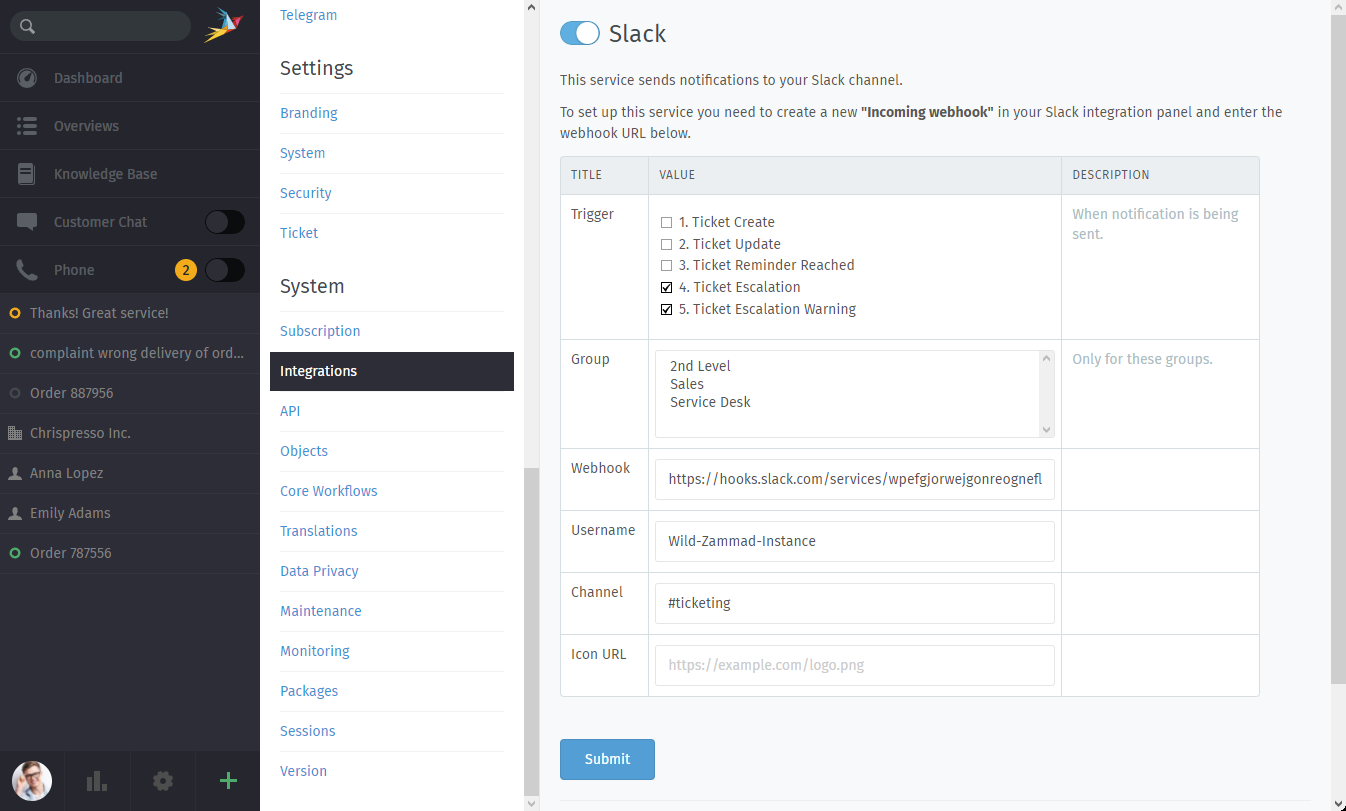Click the Group list scroll-down arrow
This screenshot has height=811, width=1346.
(1047, 430)
